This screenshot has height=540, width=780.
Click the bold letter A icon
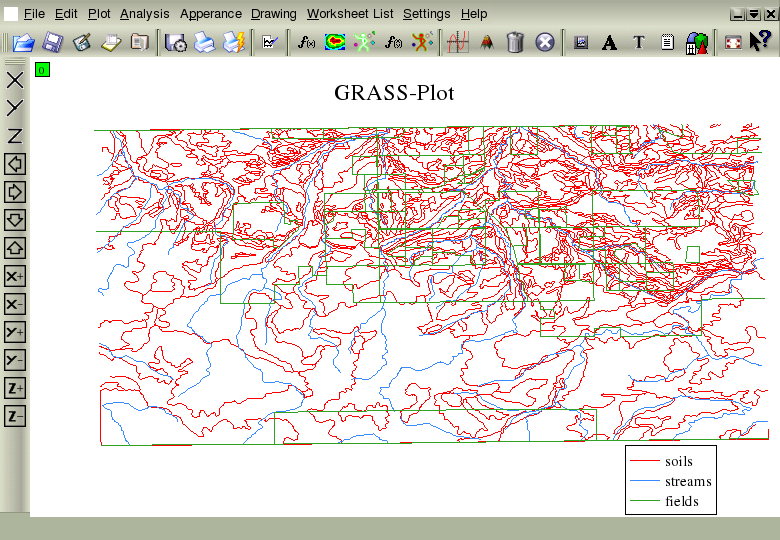tap(609, 42)
